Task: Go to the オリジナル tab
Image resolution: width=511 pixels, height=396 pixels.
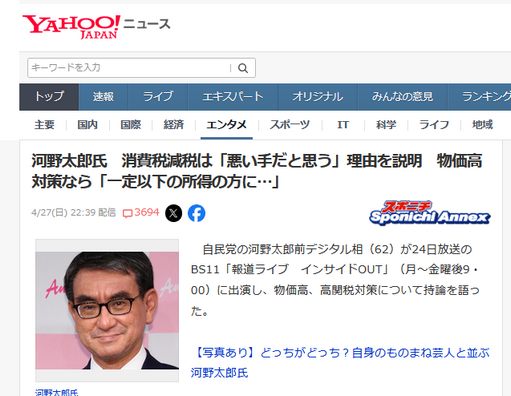Action: [318, 97]
